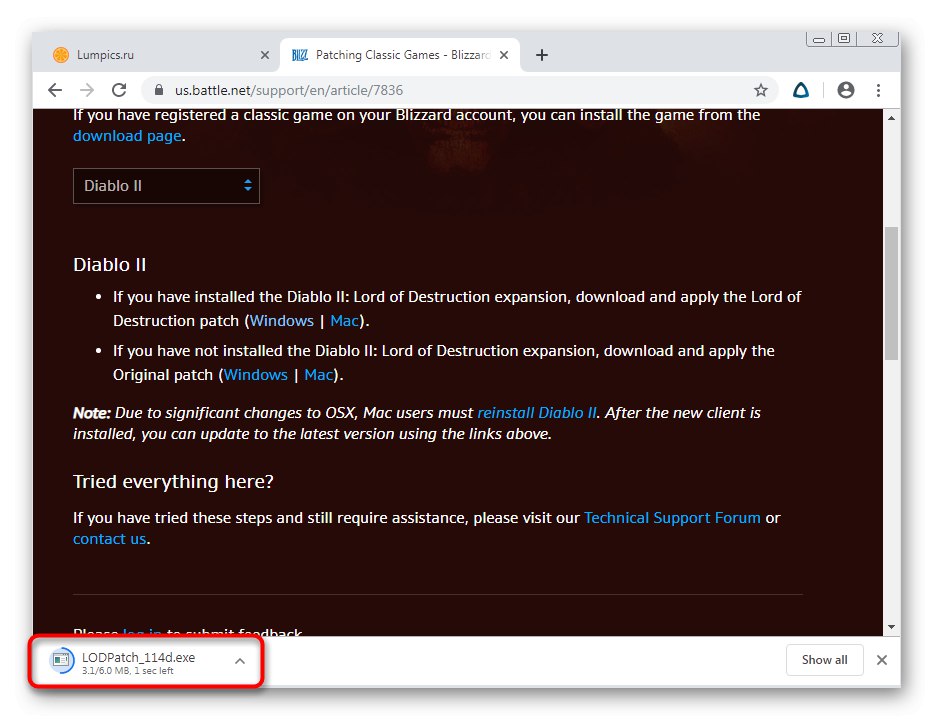The height and width of the screenshot is (720, 933).
Task: Open the contact us link
Action: coord(109,539)
